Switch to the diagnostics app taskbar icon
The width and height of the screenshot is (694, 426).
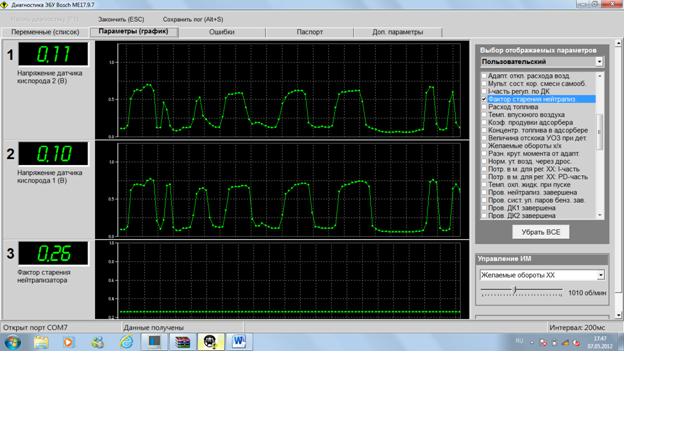pos(212,341)
